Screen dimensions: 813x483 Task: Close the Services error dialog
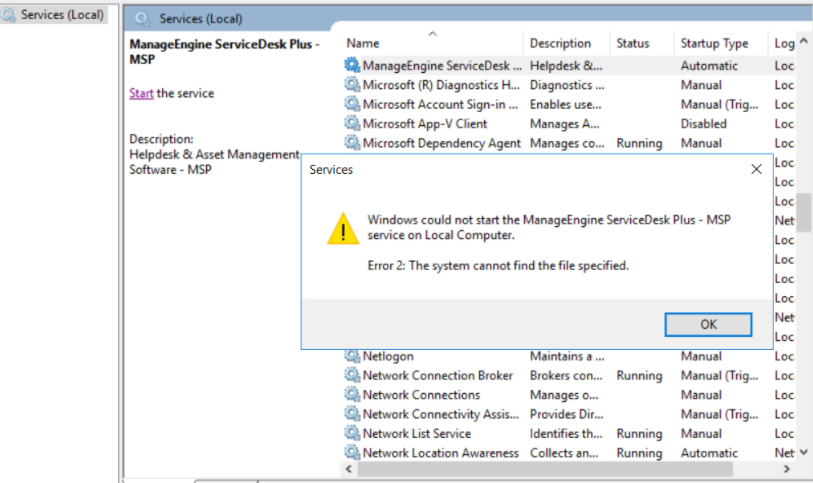click(x=756, y=169)
